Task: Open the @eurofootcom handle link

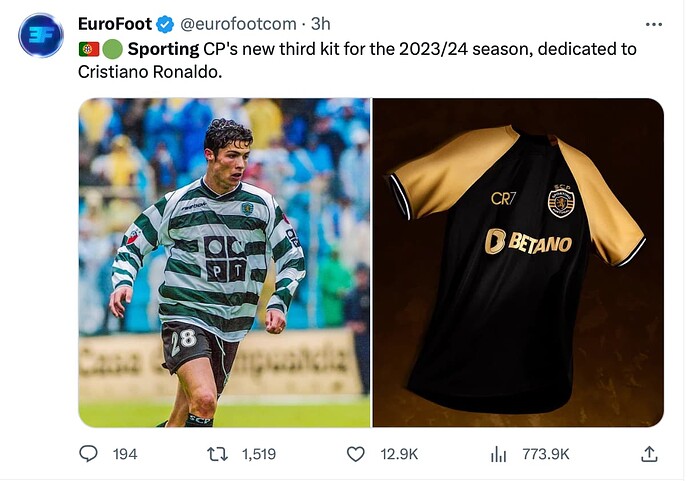Action: click(x=238, y=24)
